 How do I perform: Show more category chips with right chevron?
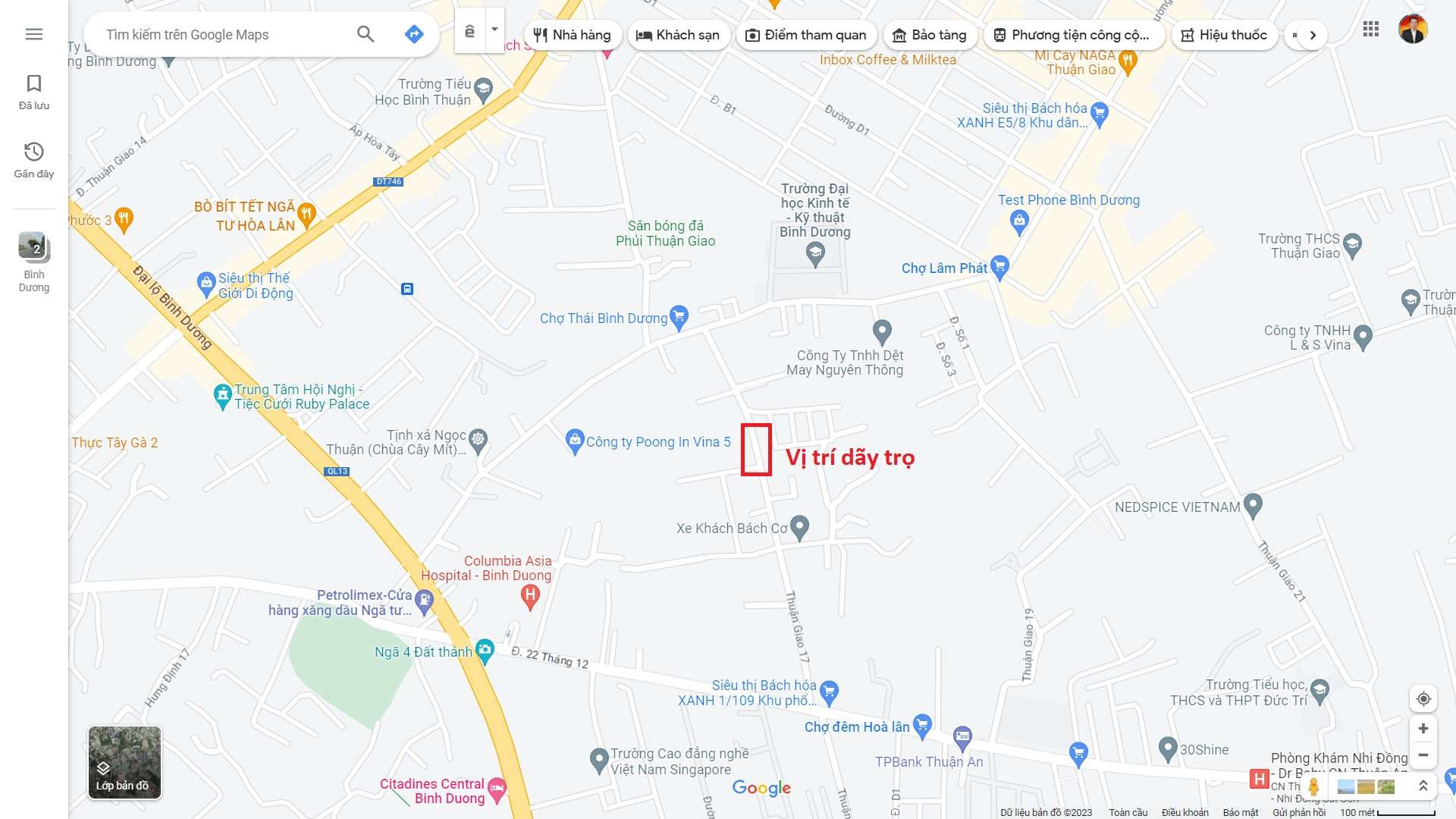[x=1313, y=35]
